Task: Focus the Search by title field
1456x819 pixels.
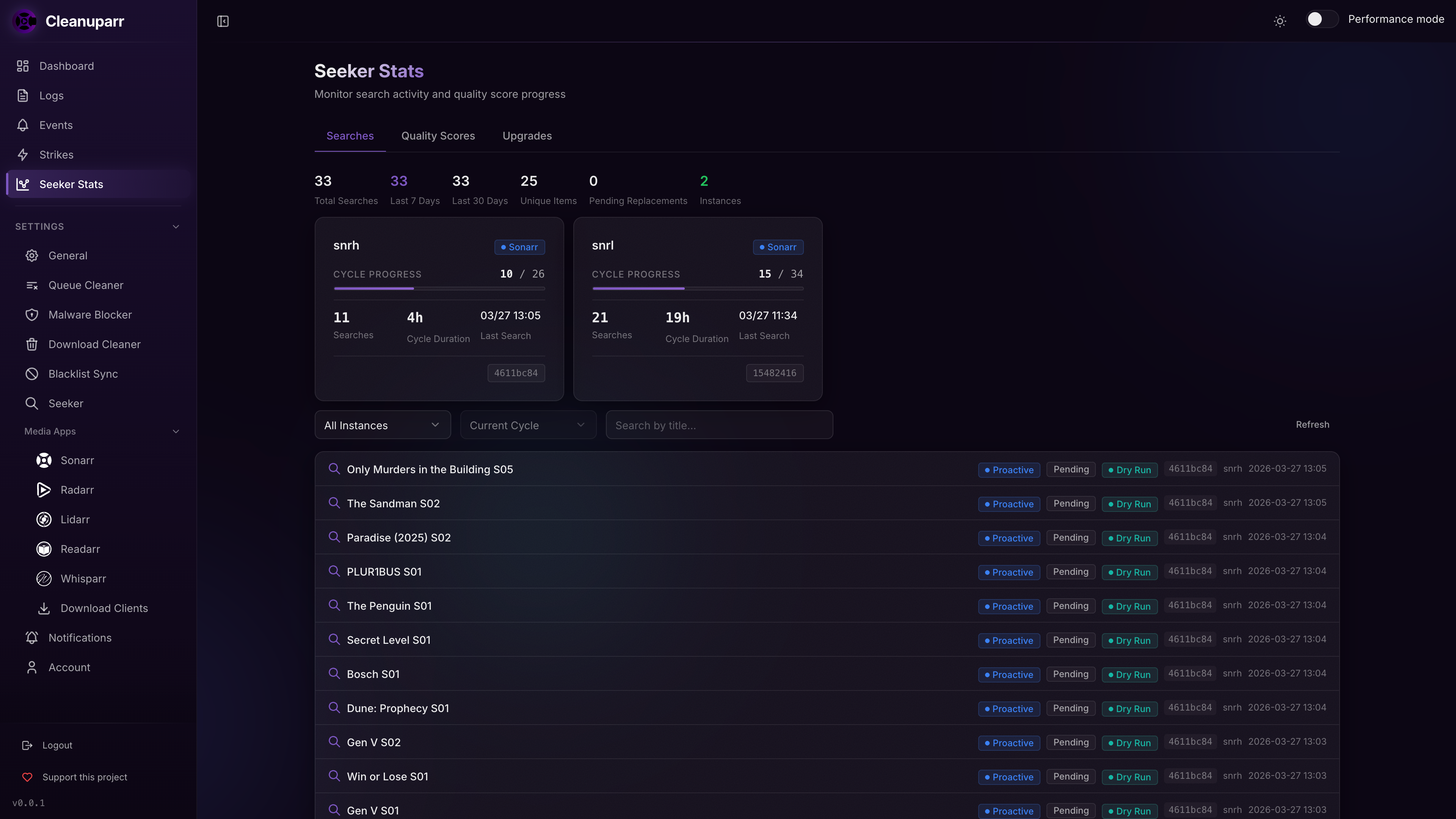Action: coord(719,425)
